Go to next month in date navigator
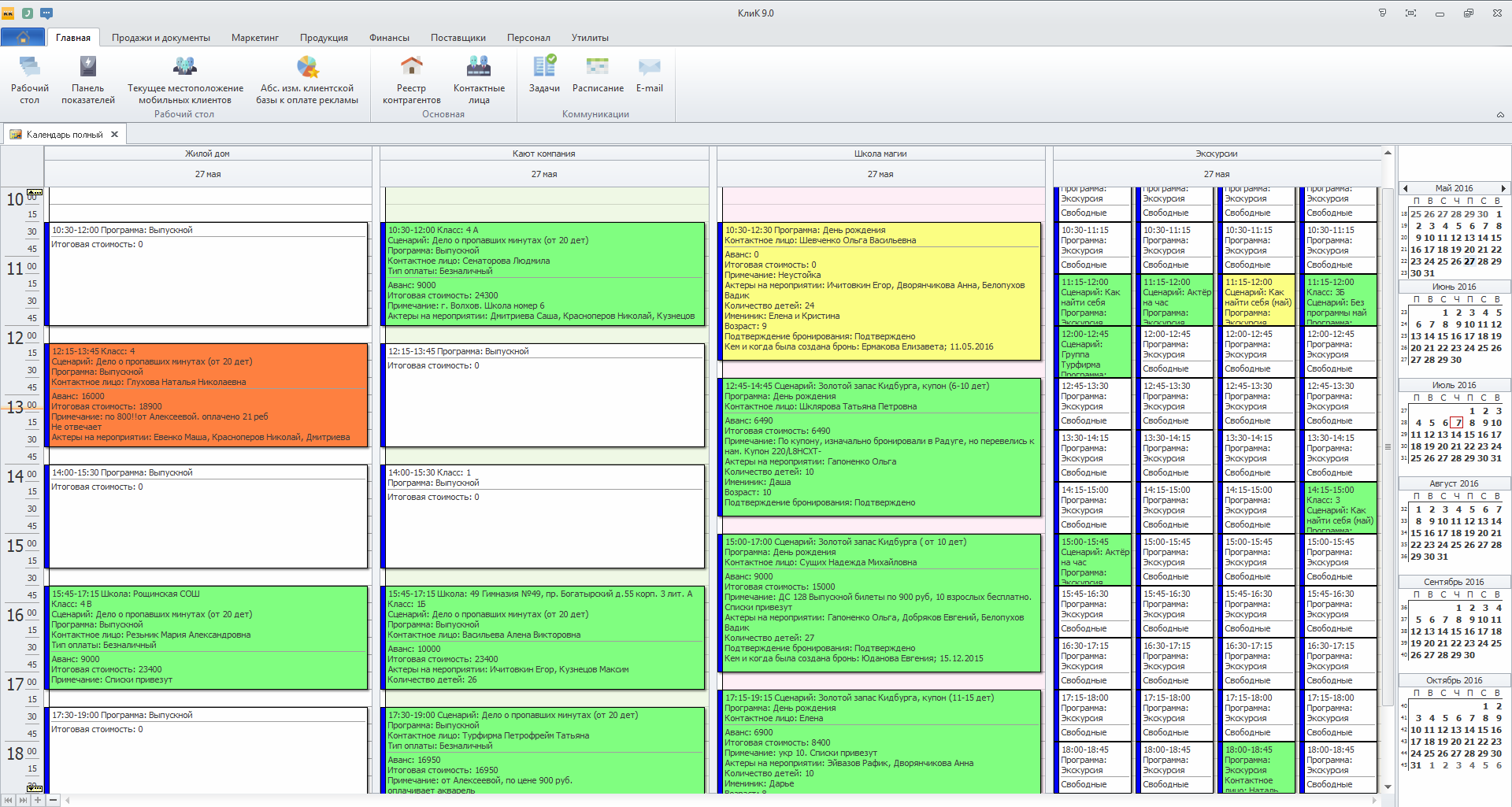 click(x=1503, y=188)
